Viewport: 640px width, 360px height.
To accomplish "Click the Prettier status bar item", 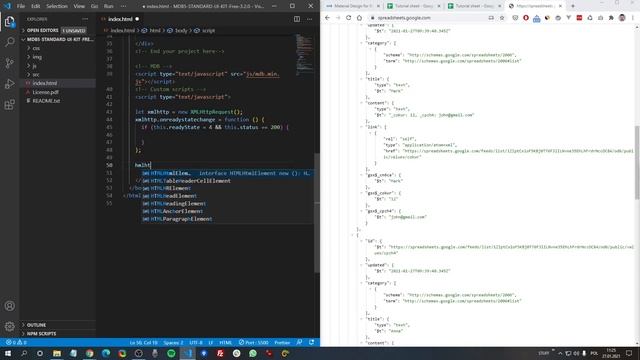I will point(282,342).
